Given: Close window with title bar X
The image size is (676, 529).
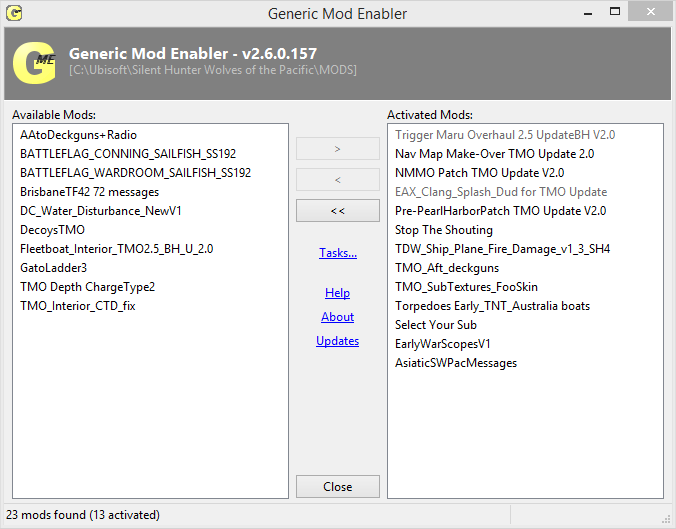Looking at the screenshot, I should tap(651, 12).
